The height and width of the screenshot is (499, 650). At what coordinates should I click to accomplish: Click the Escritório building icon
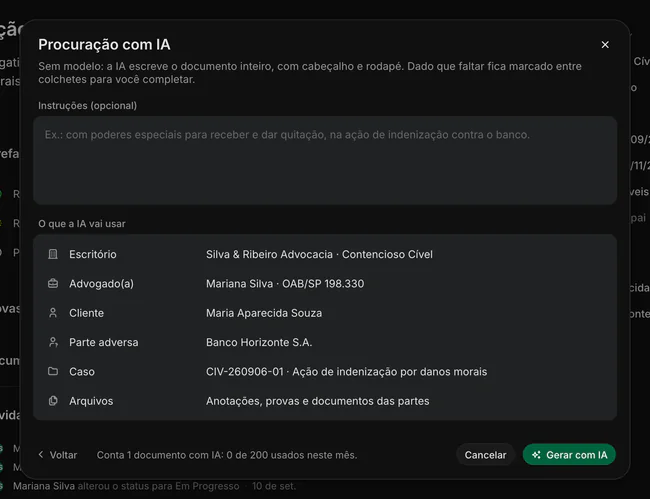tap(53, 254)
